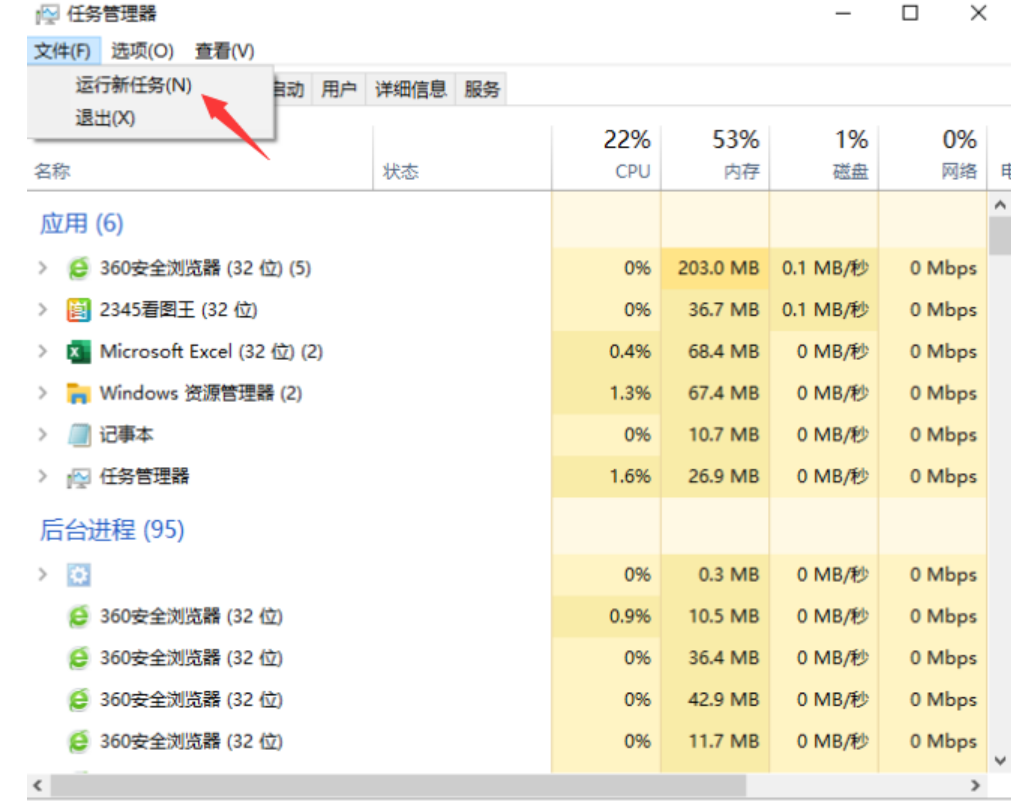
Task: Click the Windows 资源管理器 folder icon
Action: click(x=78, y=393)
